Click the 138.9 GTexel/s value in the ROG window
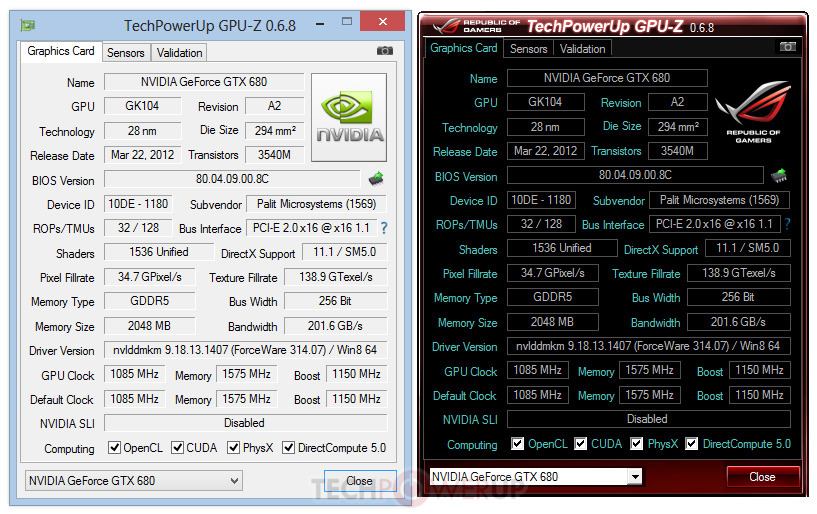The height and width of the screenshot is (514, 817). point(739,273)
